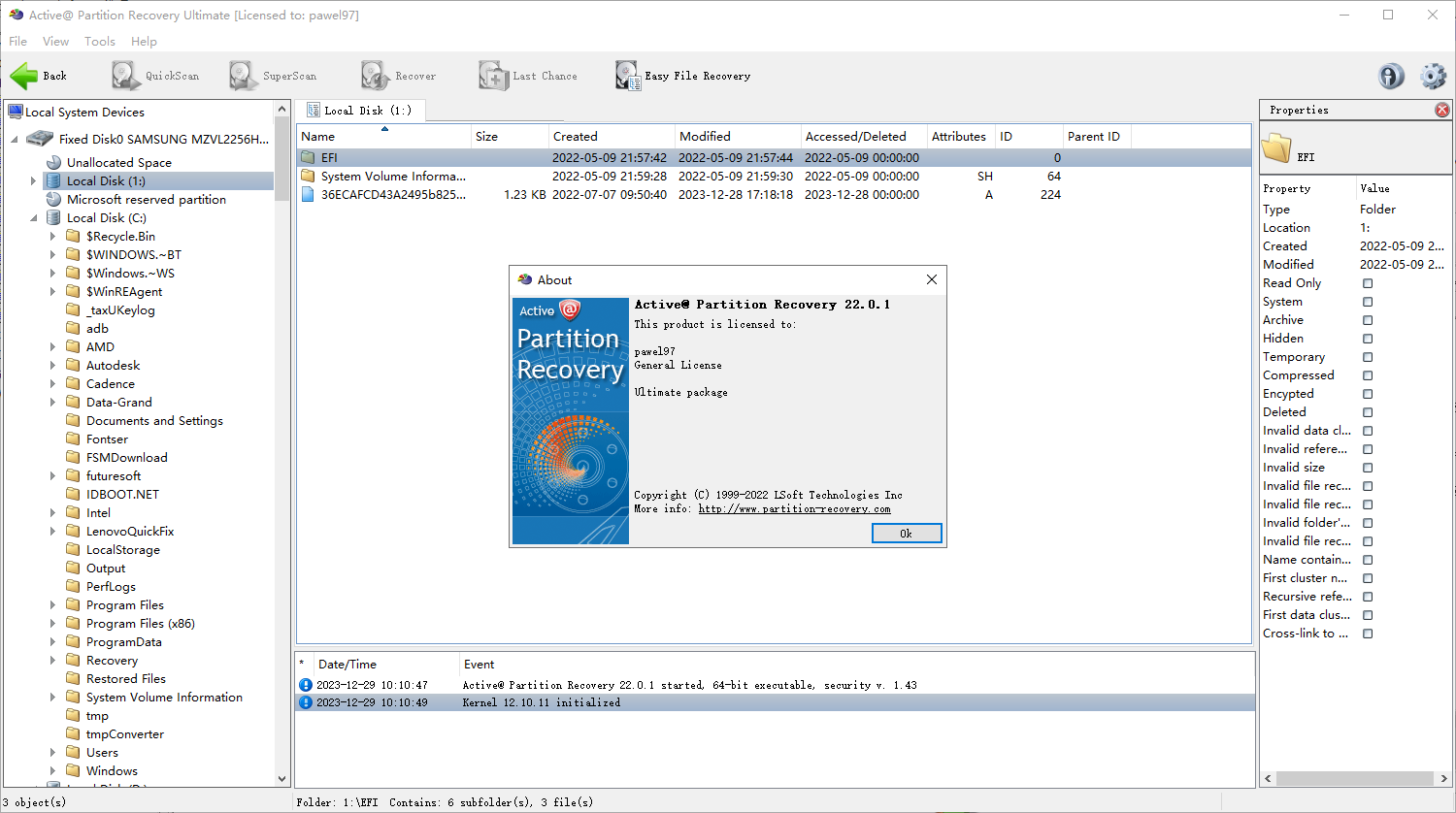Open Last Chance recovery tool
This screenshot has height=813, width=1456.
coord(528,76)
